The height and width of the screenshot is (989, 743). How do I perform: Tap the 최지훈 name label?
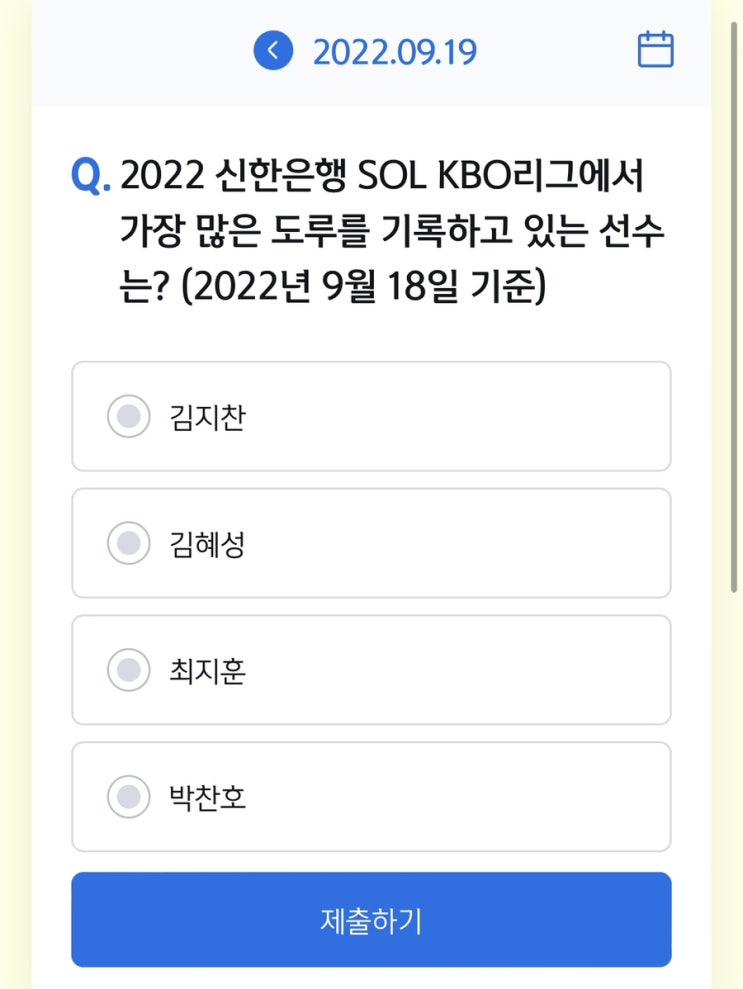[x=207, y=671]
